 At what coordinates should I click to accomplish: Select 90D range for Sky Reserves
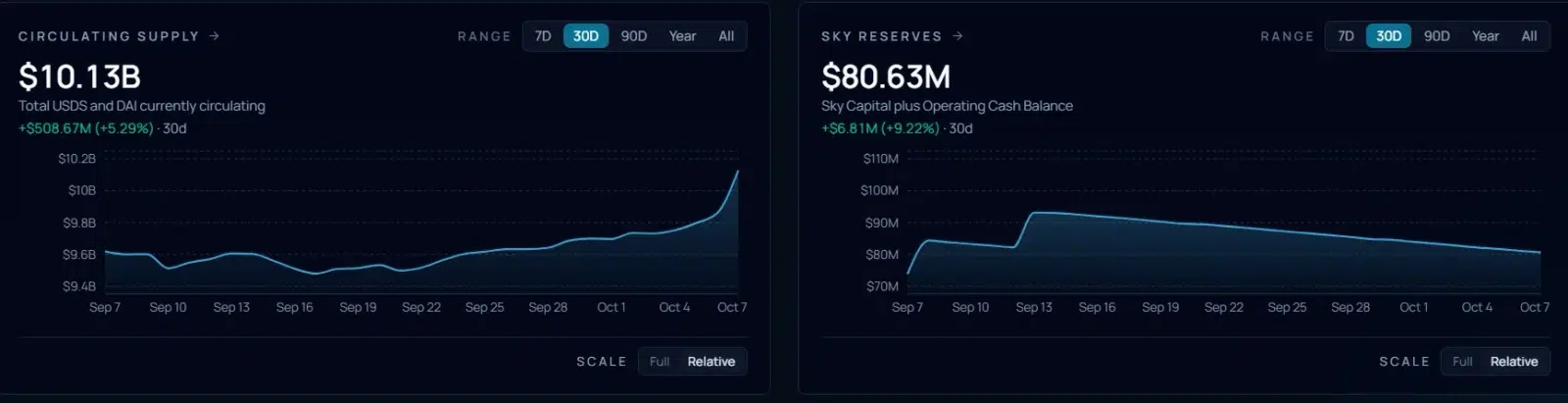[x=1437, y=36]
